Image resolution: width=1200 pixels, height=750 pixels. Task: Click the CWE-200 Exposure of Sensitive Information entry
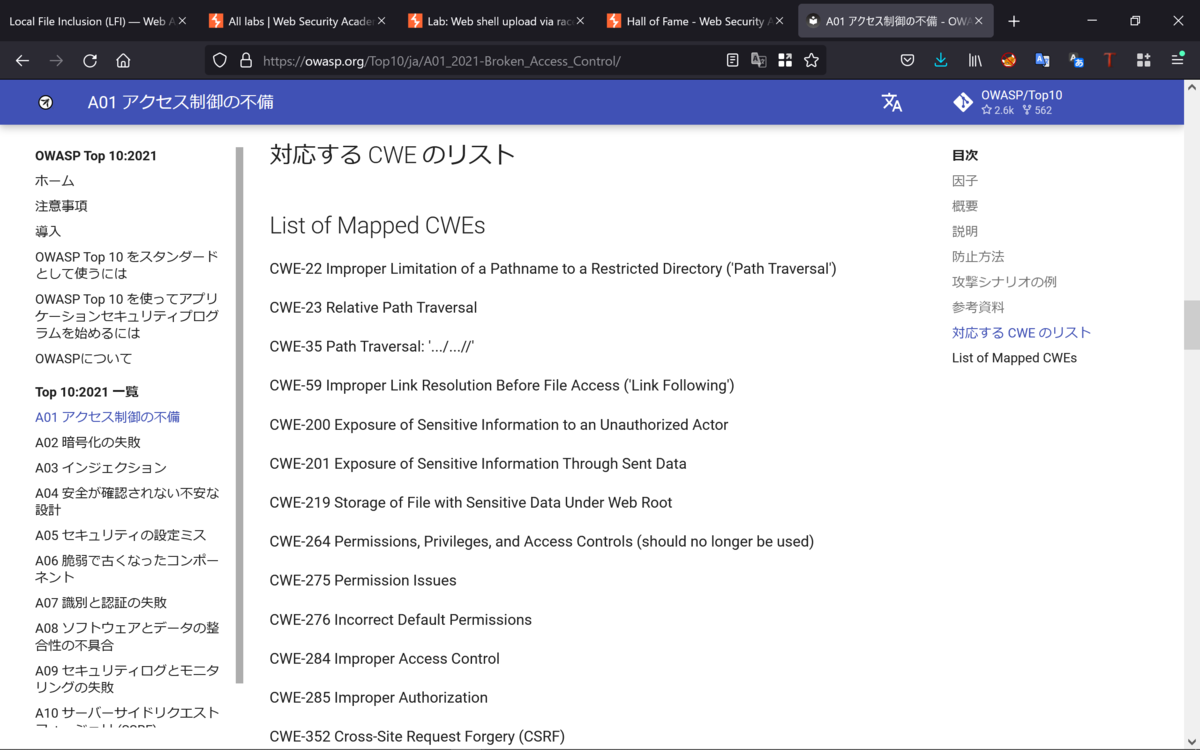pos(499,425)
